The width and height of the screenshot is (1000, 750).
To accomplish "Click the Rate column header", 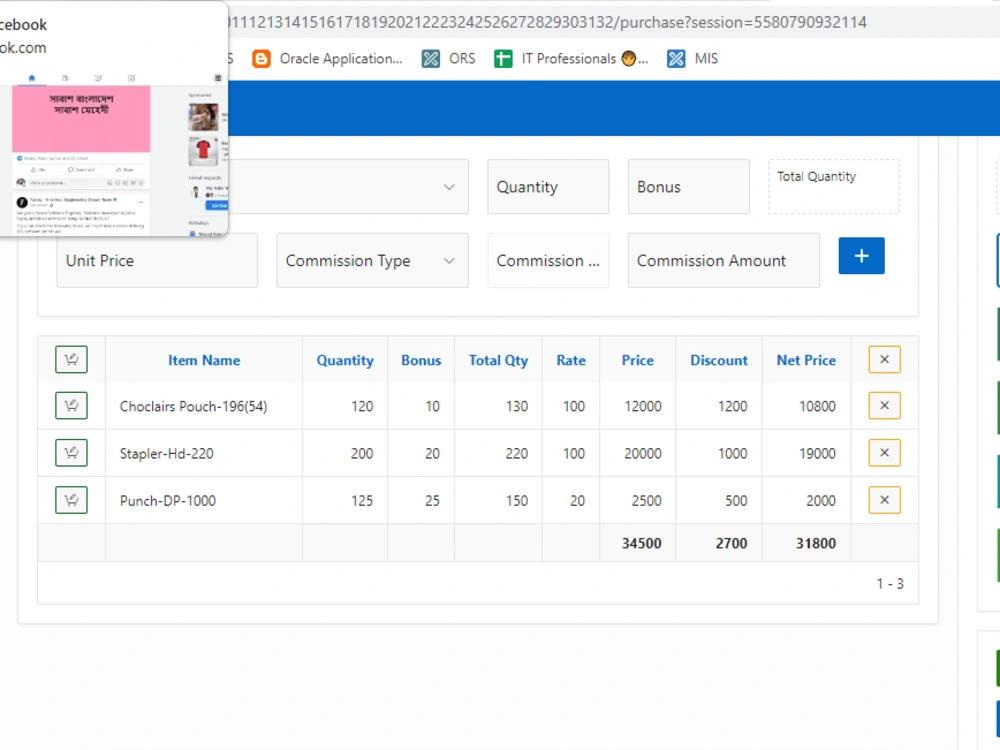I will 571,360.
